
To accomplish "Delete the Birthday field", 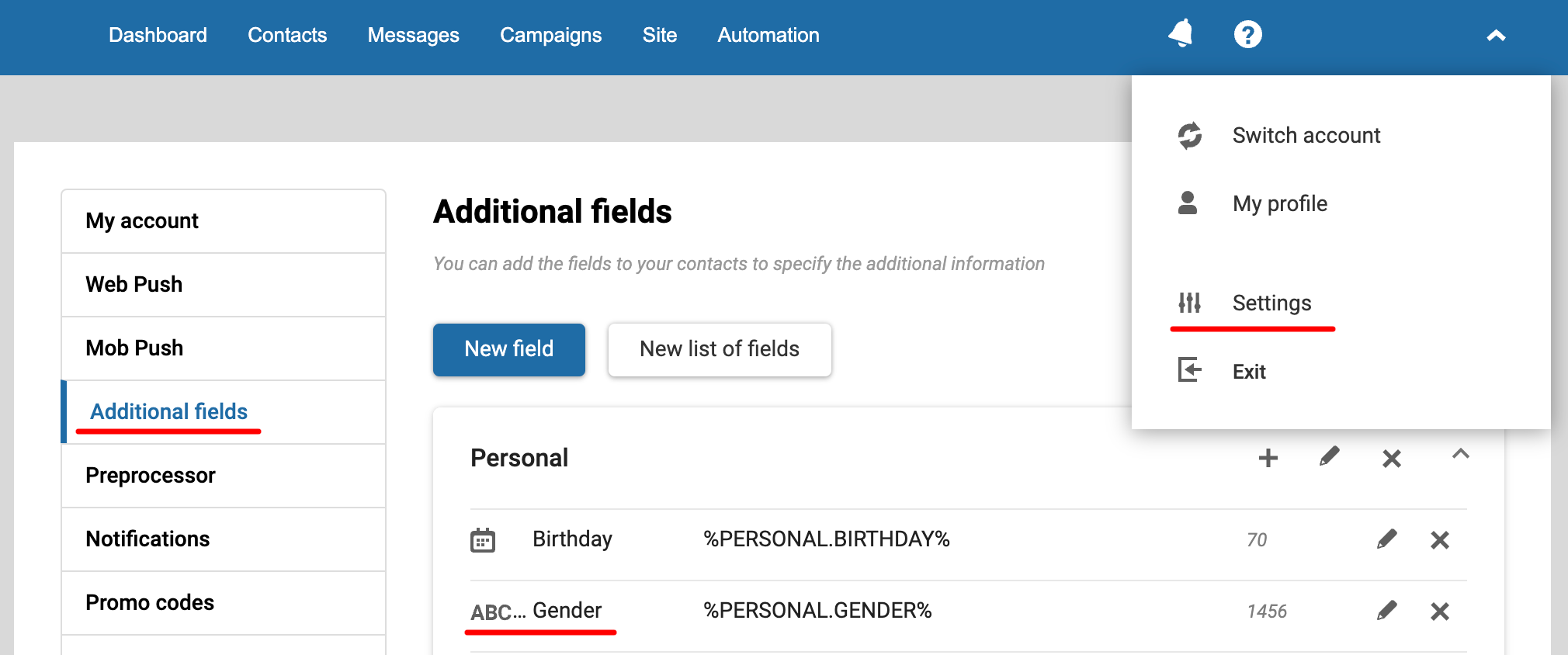I will click(1439, 540).
